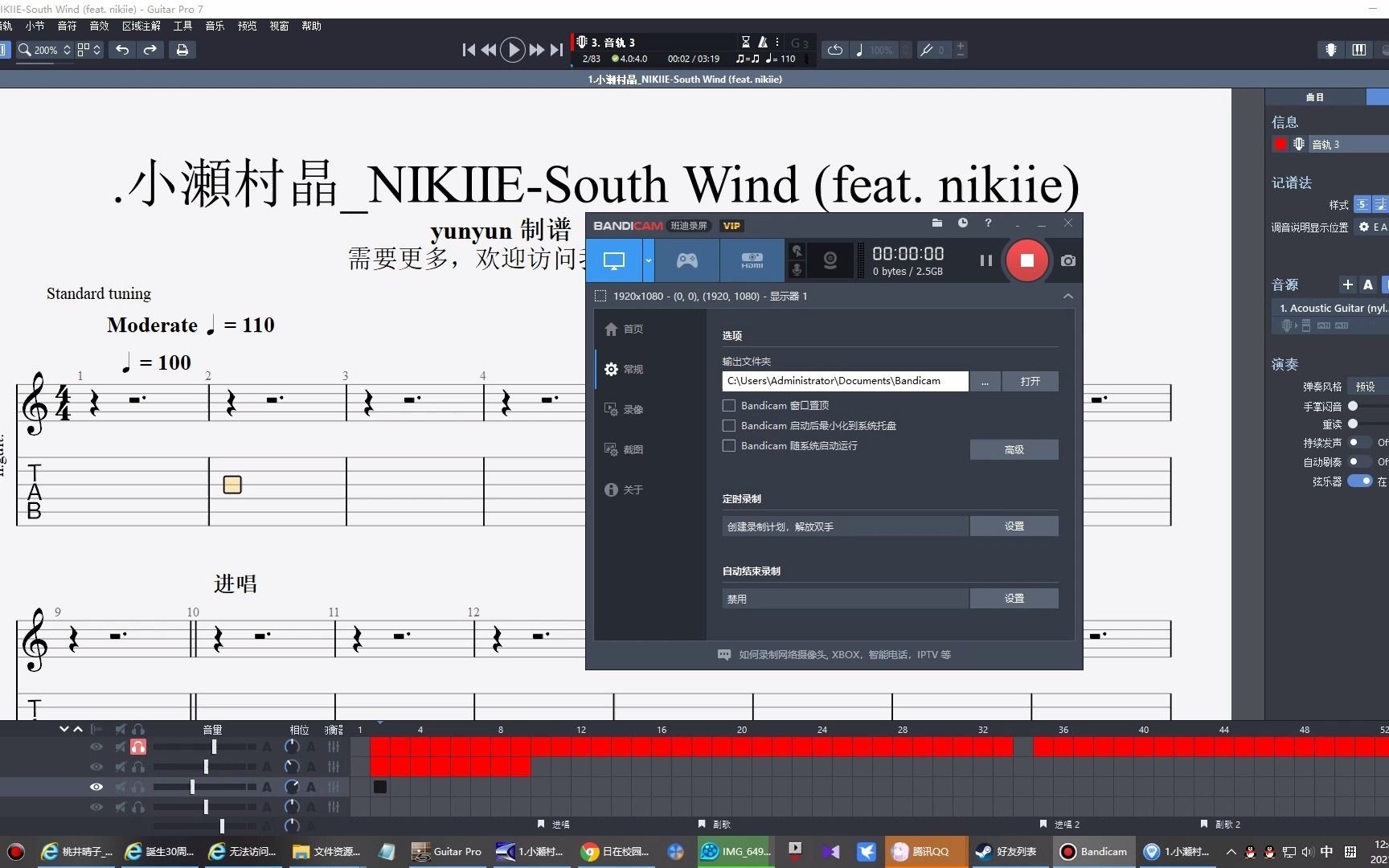Click 设置 for 定时录制
This screenshot has height=868, width=1389.
[x=1014, y=526]
